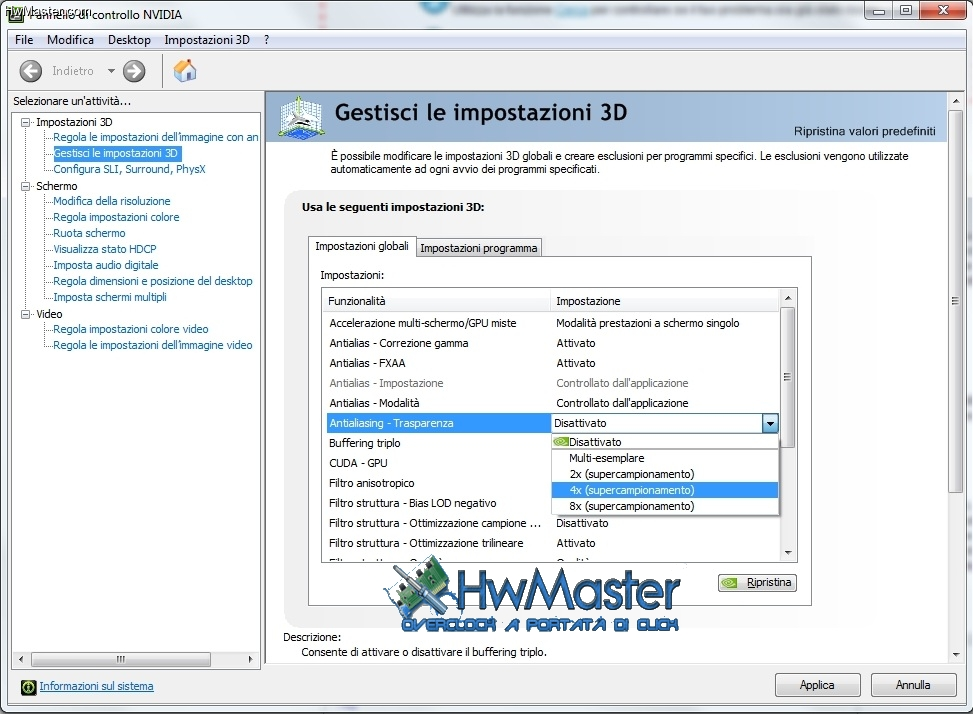The height and width of the screenshot is (714, 973).
Task: Open Regola impostazioni colore
Action: point(116,217)
